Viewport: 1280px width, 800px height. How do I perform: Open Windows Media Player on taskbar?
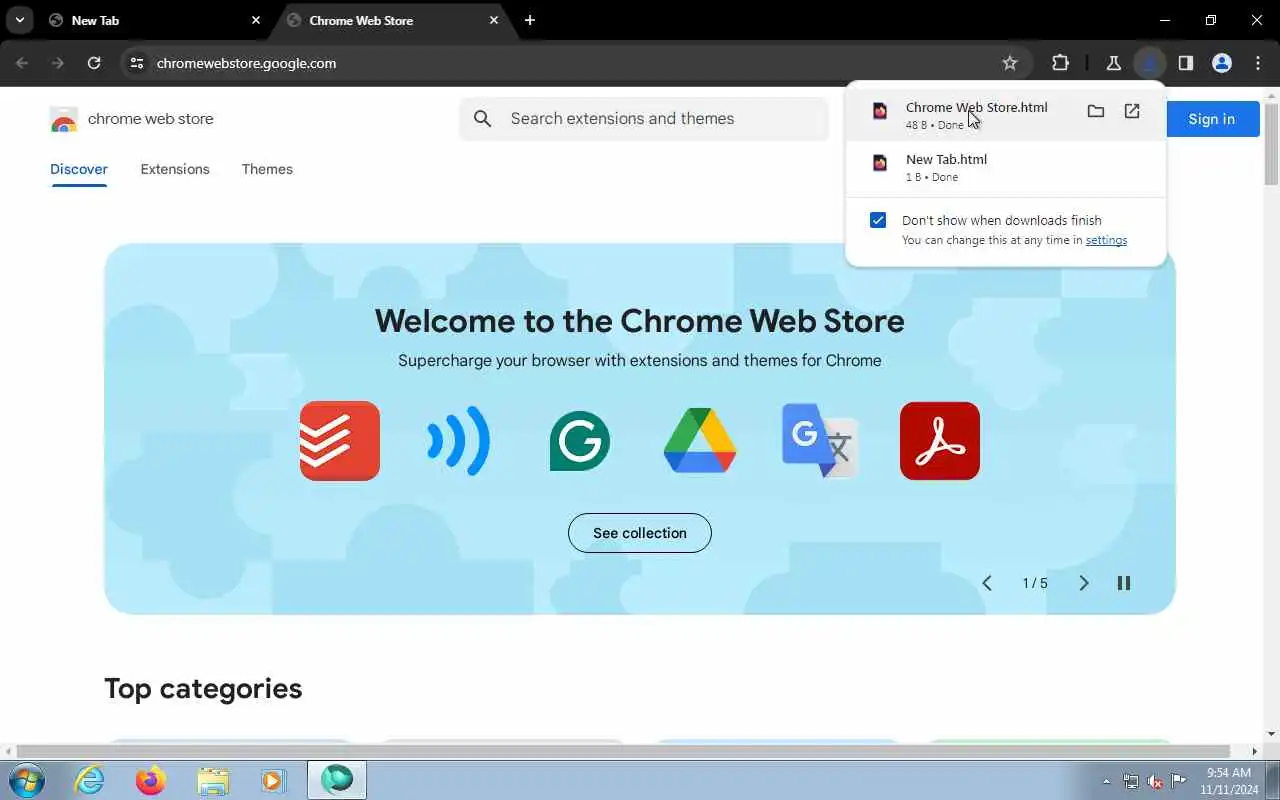273,780
